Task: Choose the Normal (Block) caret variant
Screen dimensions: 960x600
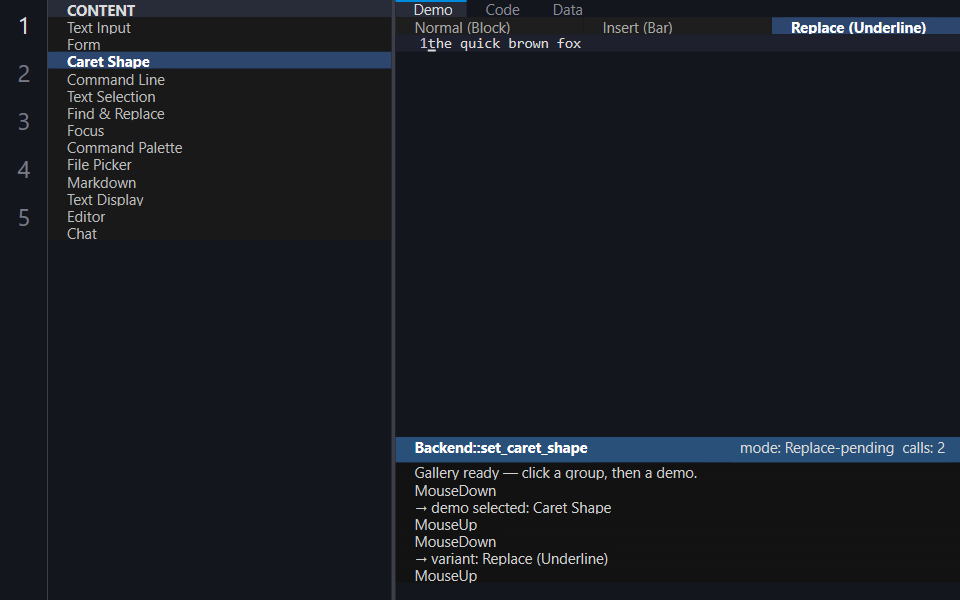Action: point(489,28)
